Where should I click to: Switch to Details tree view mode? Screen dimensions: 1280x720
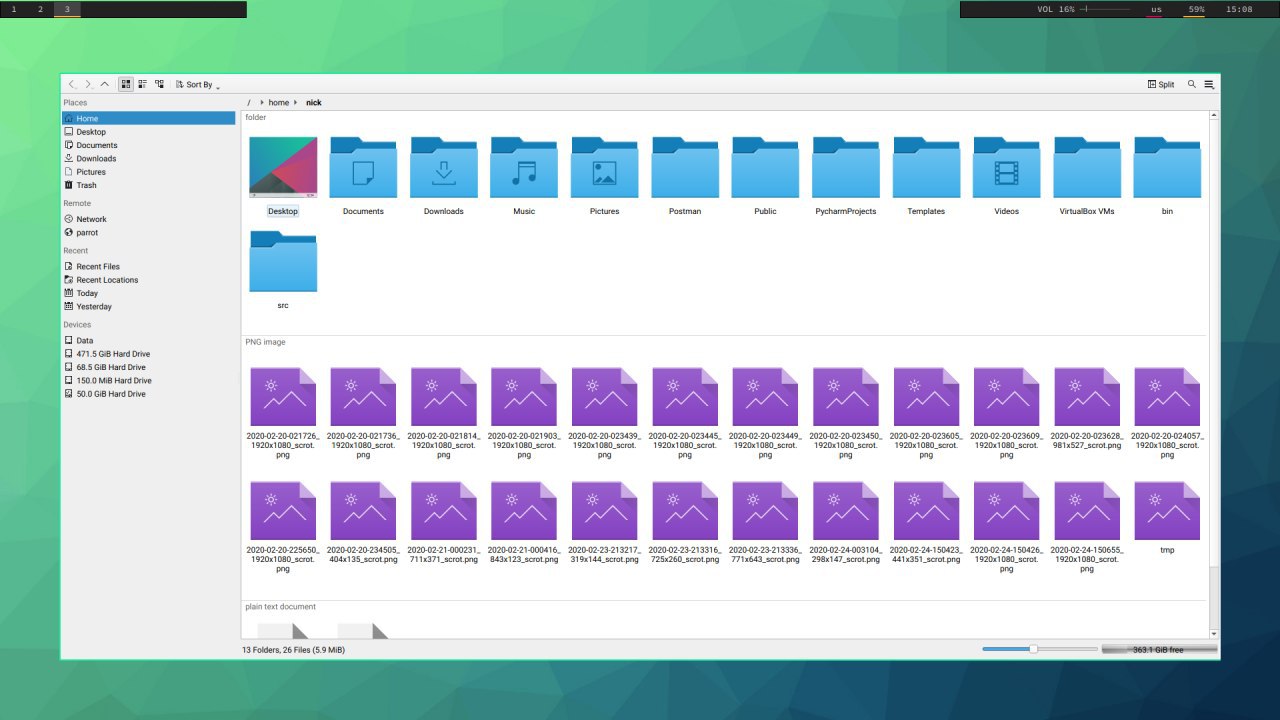[159, 85]
